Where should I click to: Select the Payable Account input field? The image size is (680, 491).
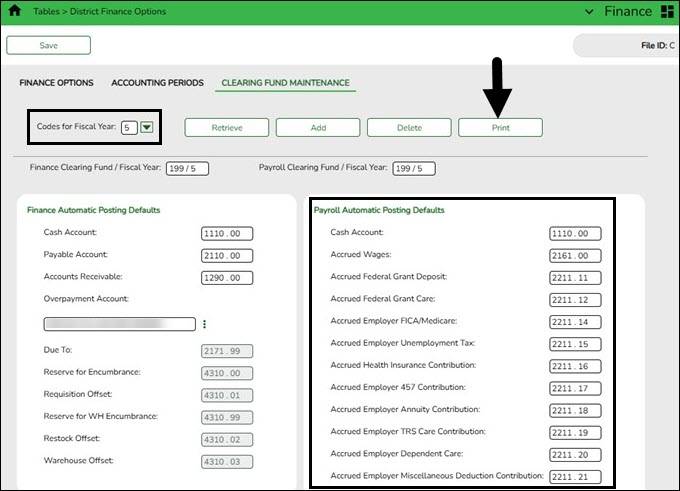pyautogui.click(x=225, y=255)
